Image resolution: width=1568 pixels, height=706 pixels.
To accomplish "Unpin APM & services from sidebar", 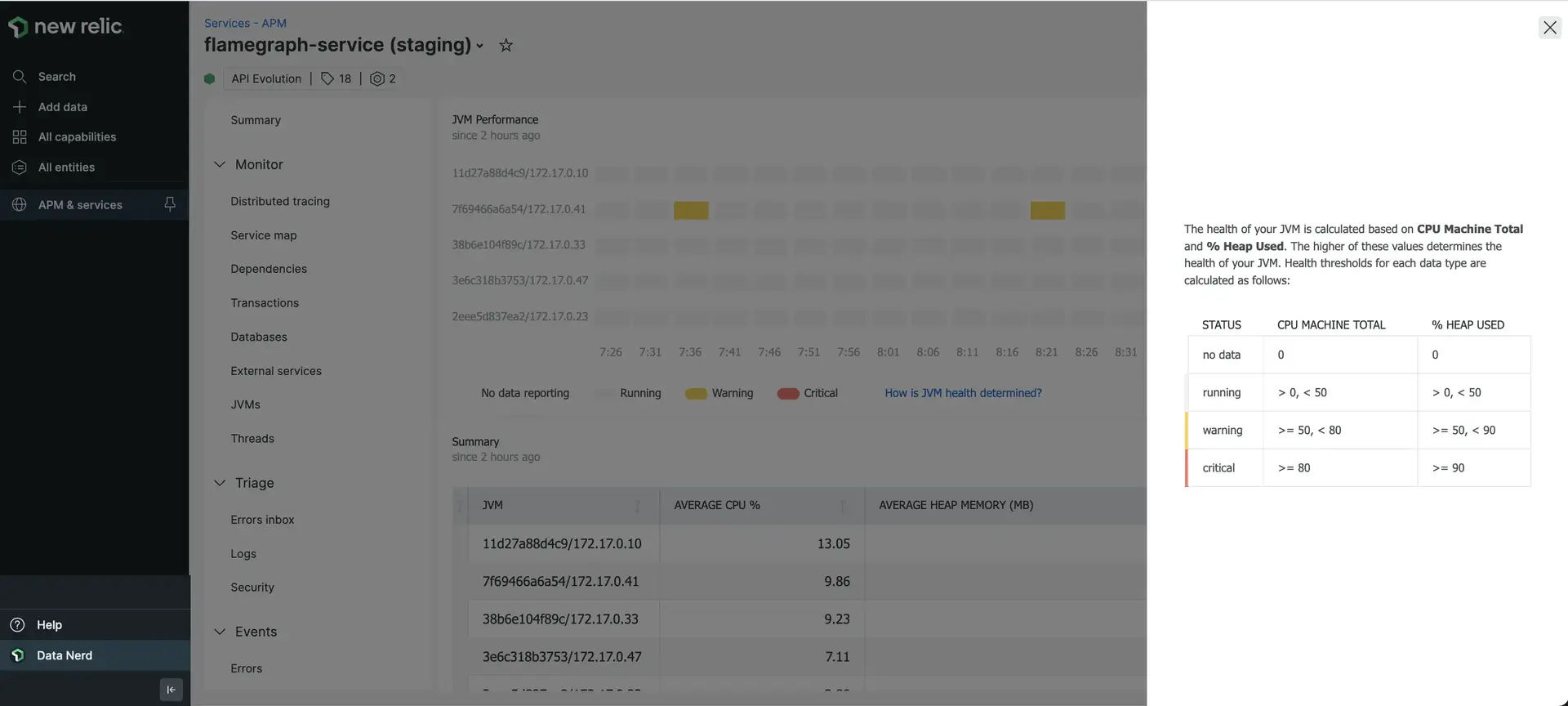I will pyautogui.click(x=170, y=204).
